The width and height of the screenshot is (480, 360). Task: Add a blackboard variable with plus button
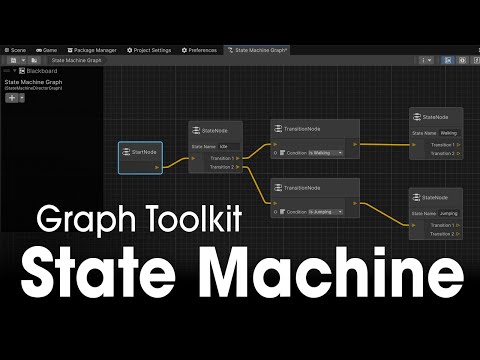click(x=12, y=98)
